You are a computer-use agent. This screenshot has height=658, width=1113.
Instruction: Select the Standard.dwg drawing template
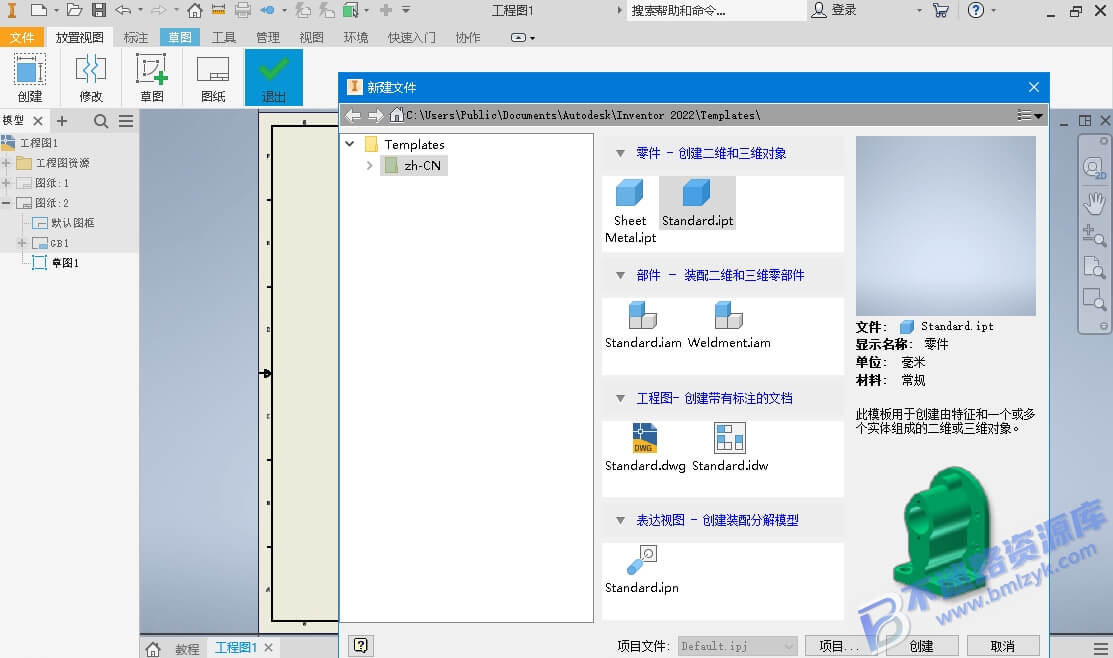click(645, 447)
